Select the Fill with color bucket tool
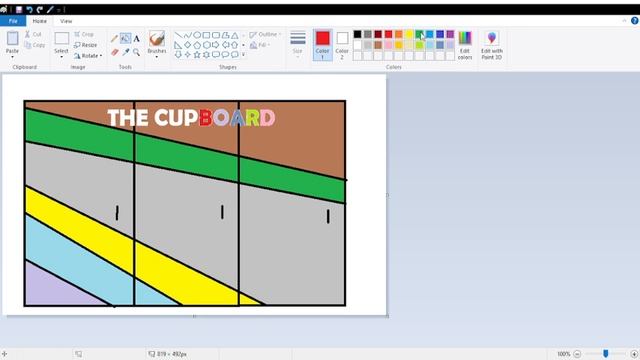The width and height of the screenshot is (640, 360). click(126, 39)
